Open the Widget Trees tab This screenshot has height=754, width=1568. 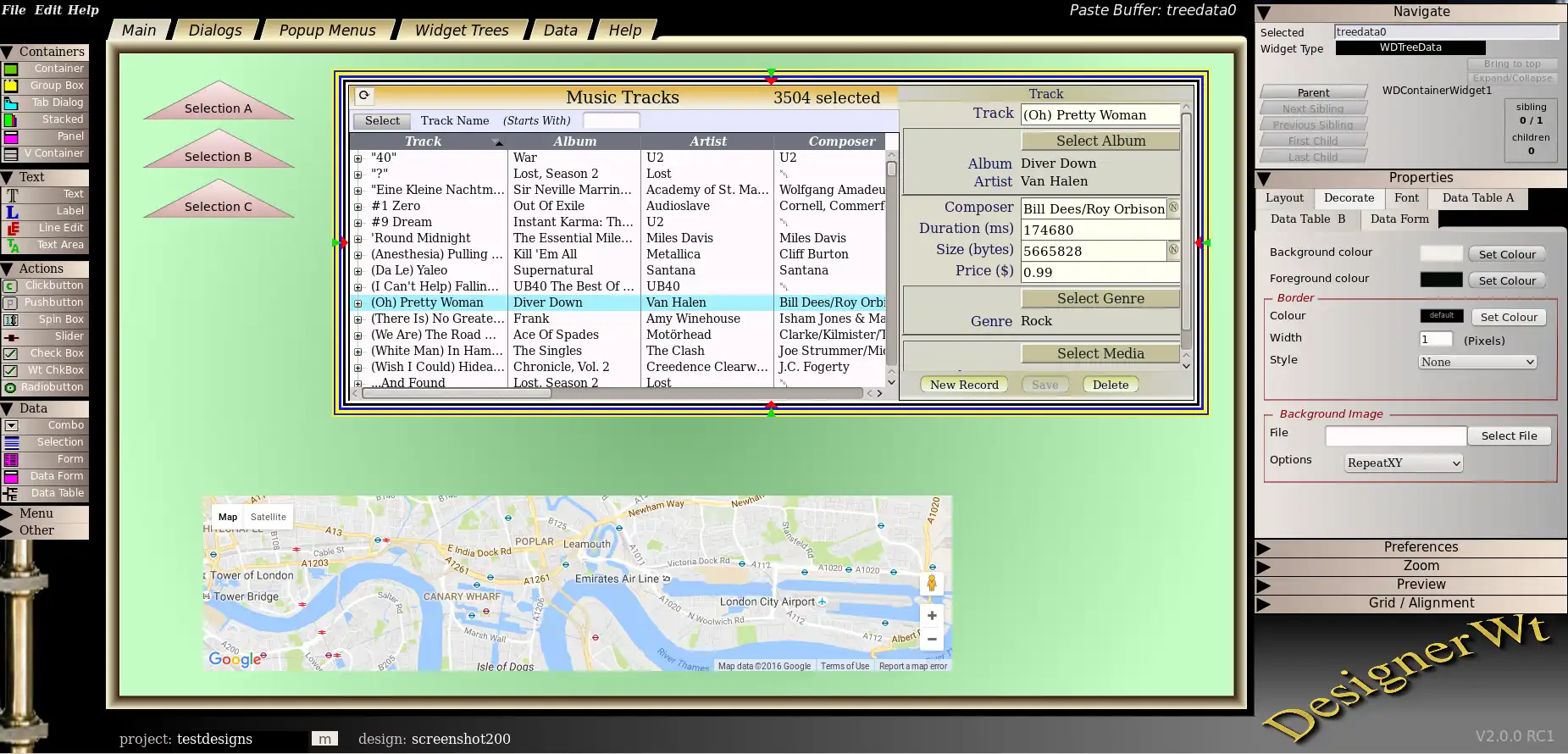click(x=462, y=30)
